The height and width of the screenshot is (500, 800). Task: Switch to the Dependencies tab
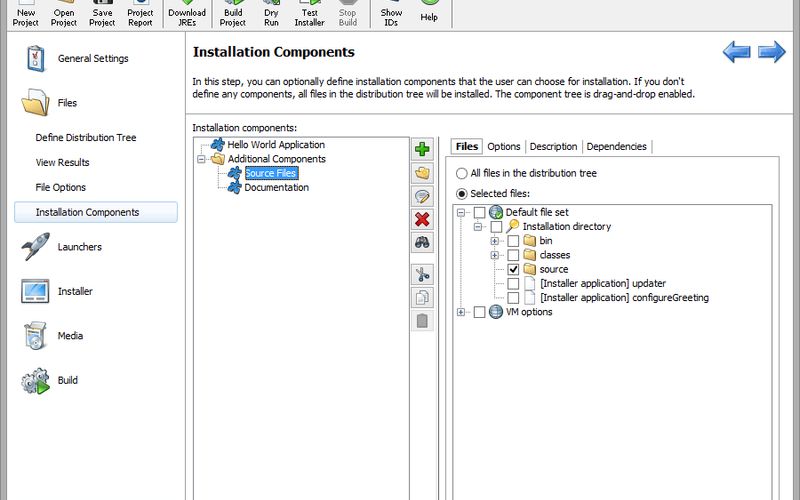point(617,146)
